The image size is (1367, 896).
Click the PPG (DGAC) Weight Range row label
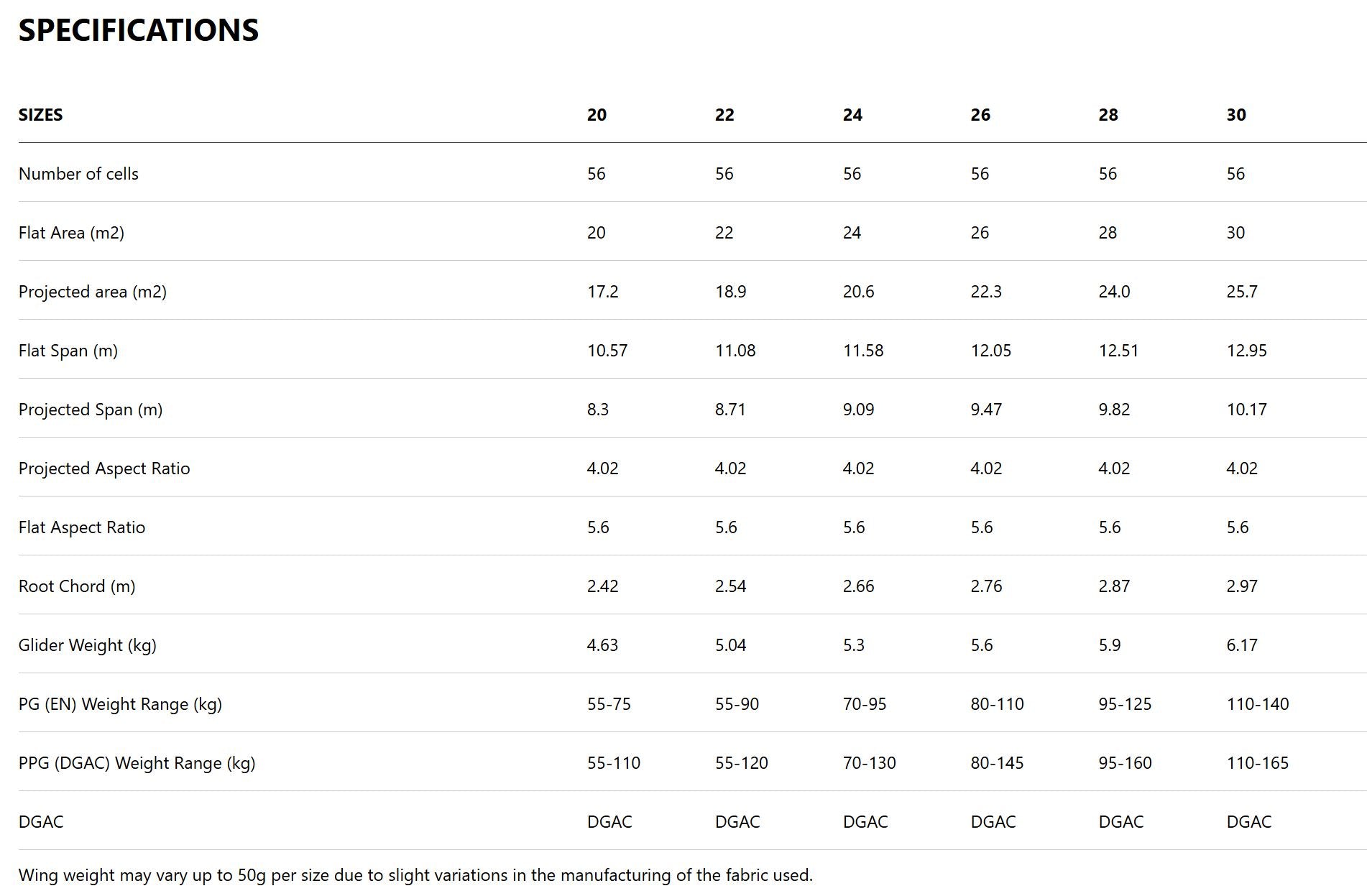(137, 763)
